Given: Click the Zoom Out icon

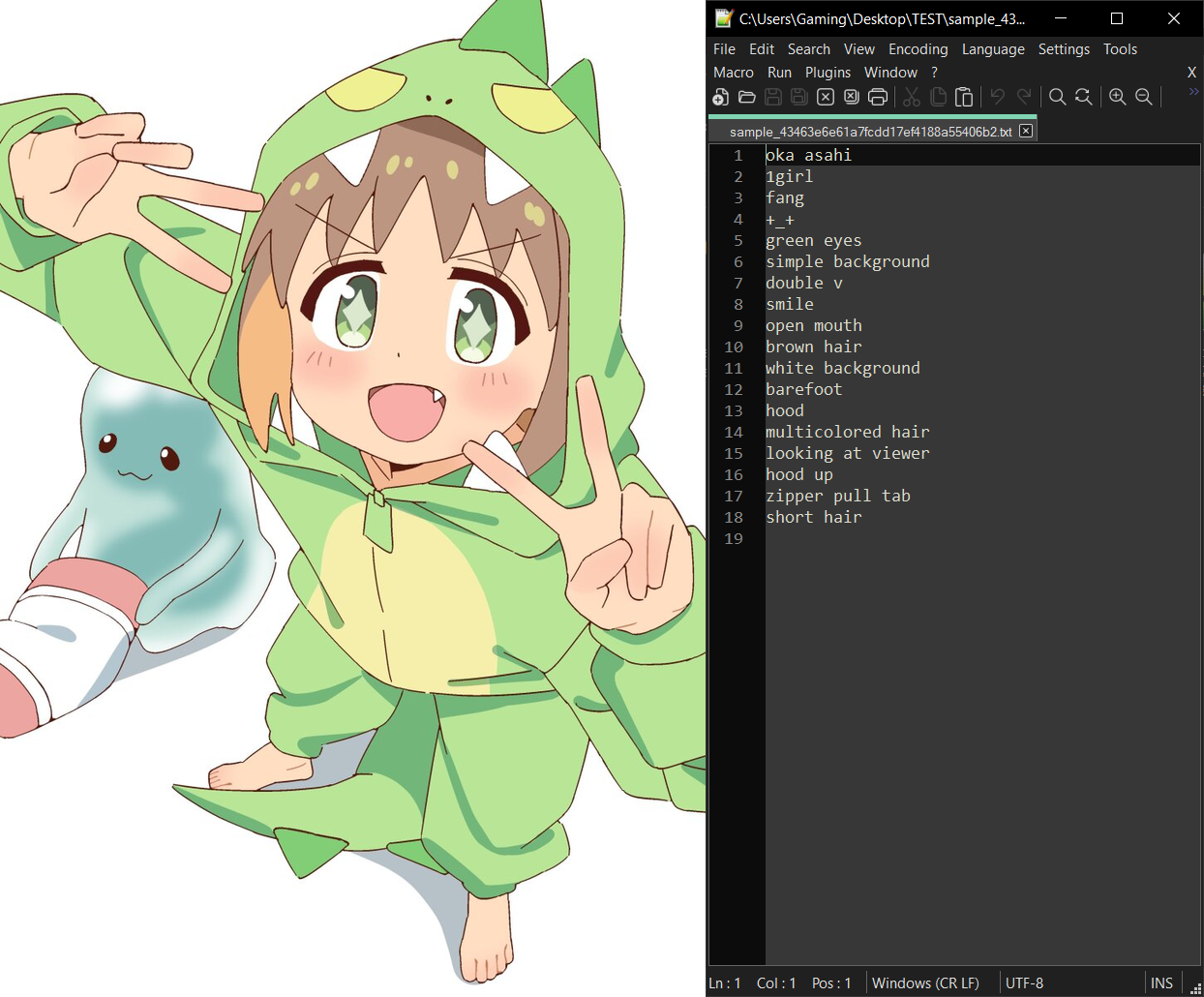Looking at the screenshot, I should 1144,97.
